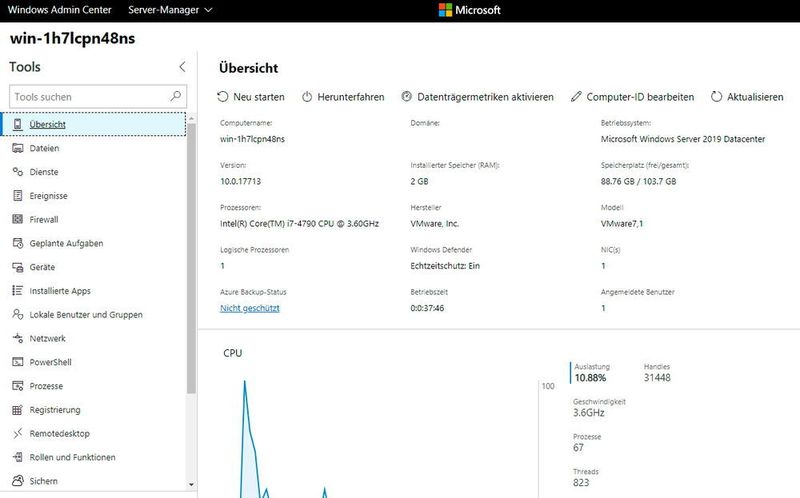Image resolution: width=800 pixels, height=498 pixels.
Task: Open the Firewall tool
Action: 94,219
